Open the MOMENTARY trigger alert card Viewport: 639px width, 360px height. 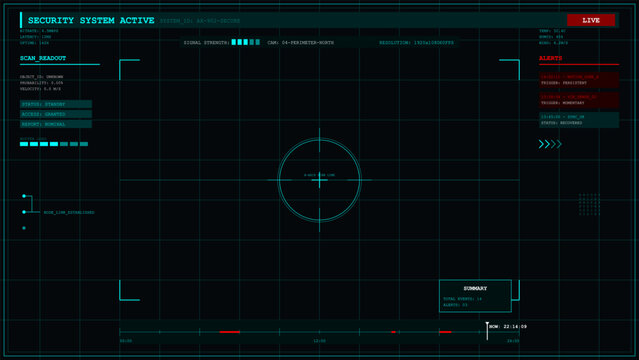579,100
